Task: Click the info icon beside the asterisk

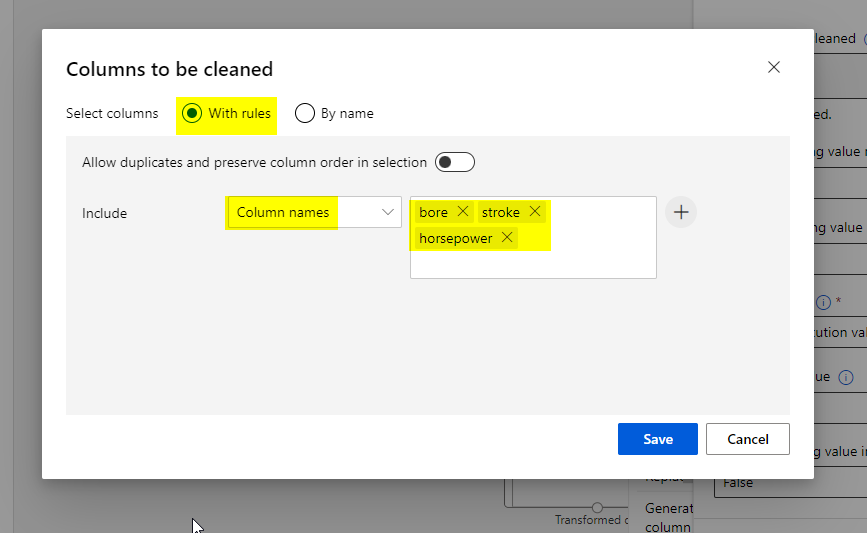Action: click(823, 302)
